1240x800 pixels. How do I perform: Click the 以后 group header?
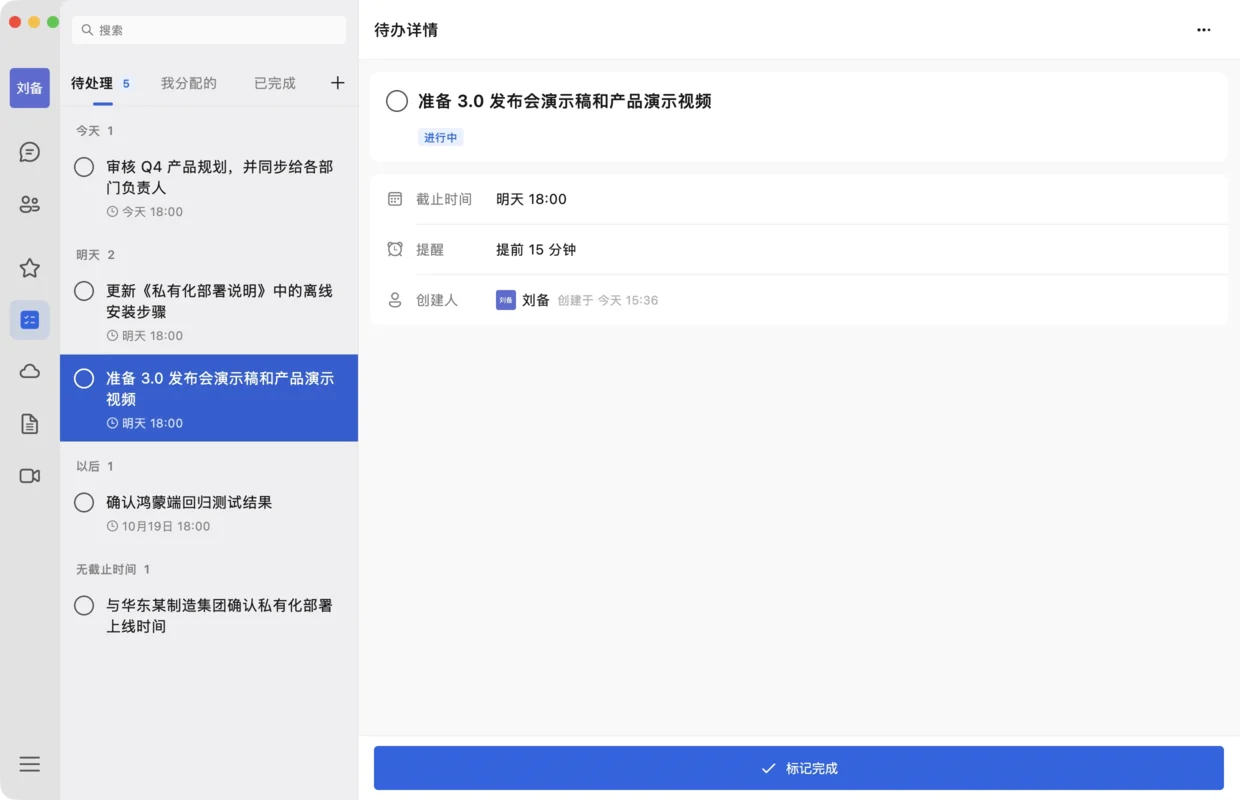(95, 466)
